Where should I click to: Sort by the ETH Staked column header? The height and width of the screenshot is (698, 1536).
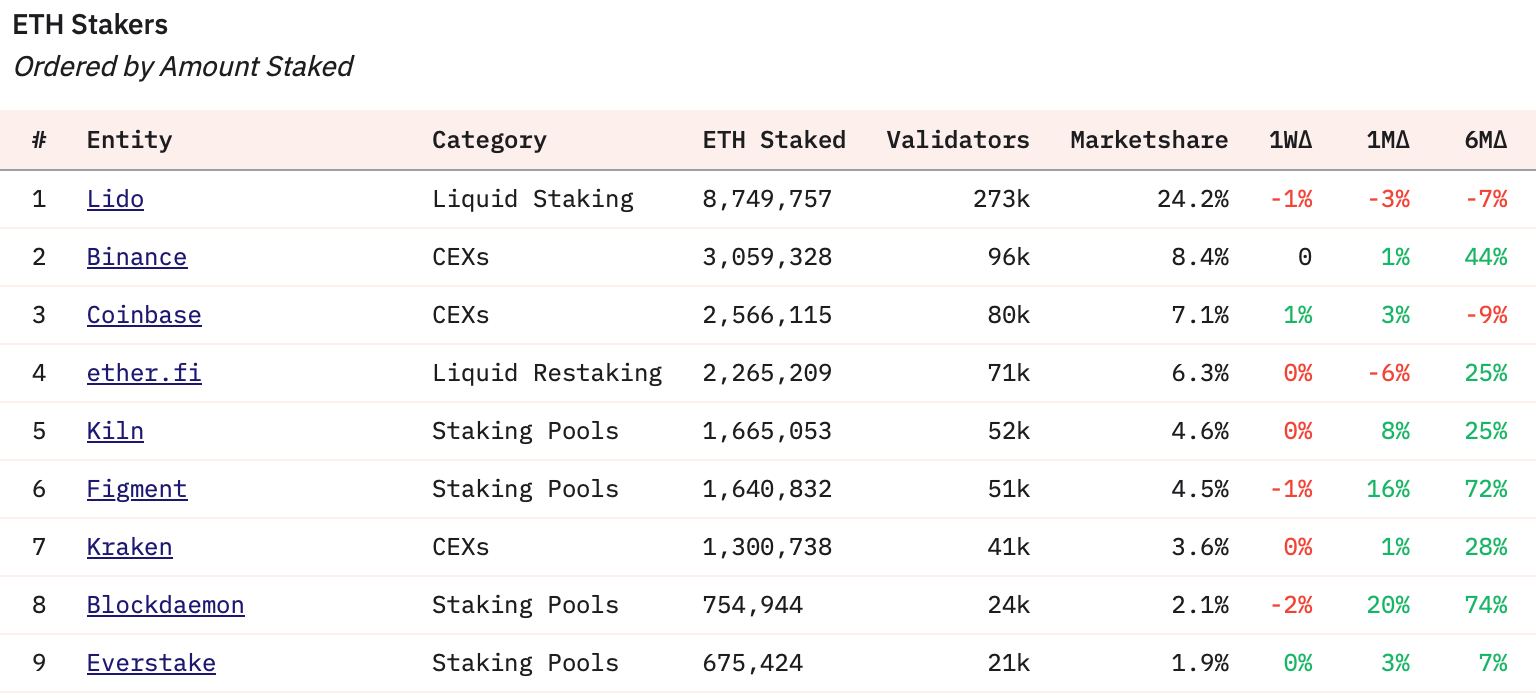click(774, 140)
